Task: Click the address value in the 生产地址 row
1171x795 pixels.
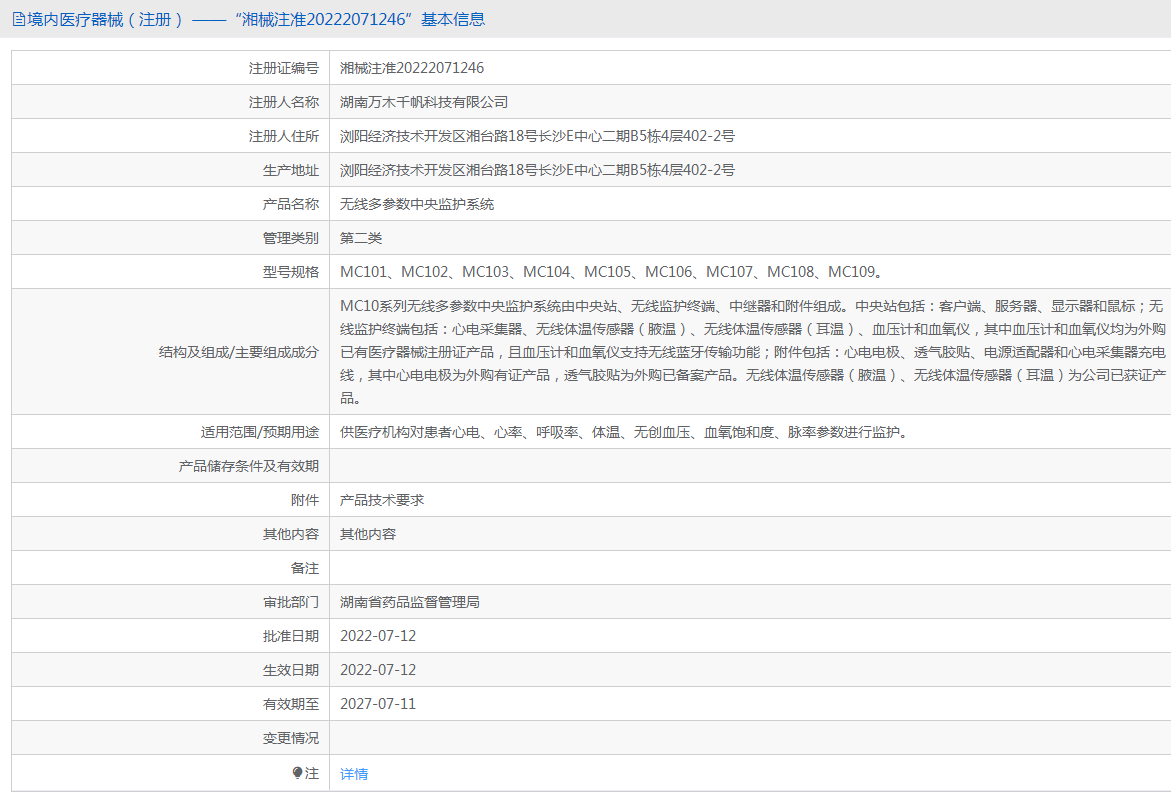Action: point(537,170)
